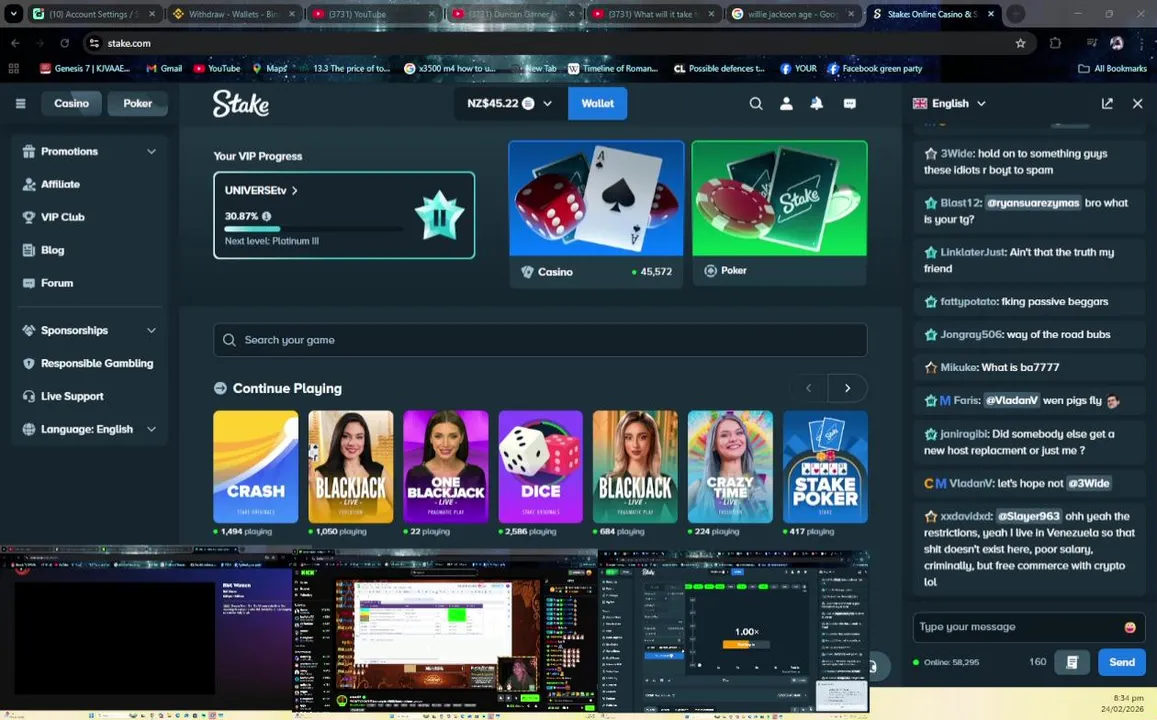Switch to the Poker tab
This screenshot has height=720, width=1157.
tap(137, 103)
